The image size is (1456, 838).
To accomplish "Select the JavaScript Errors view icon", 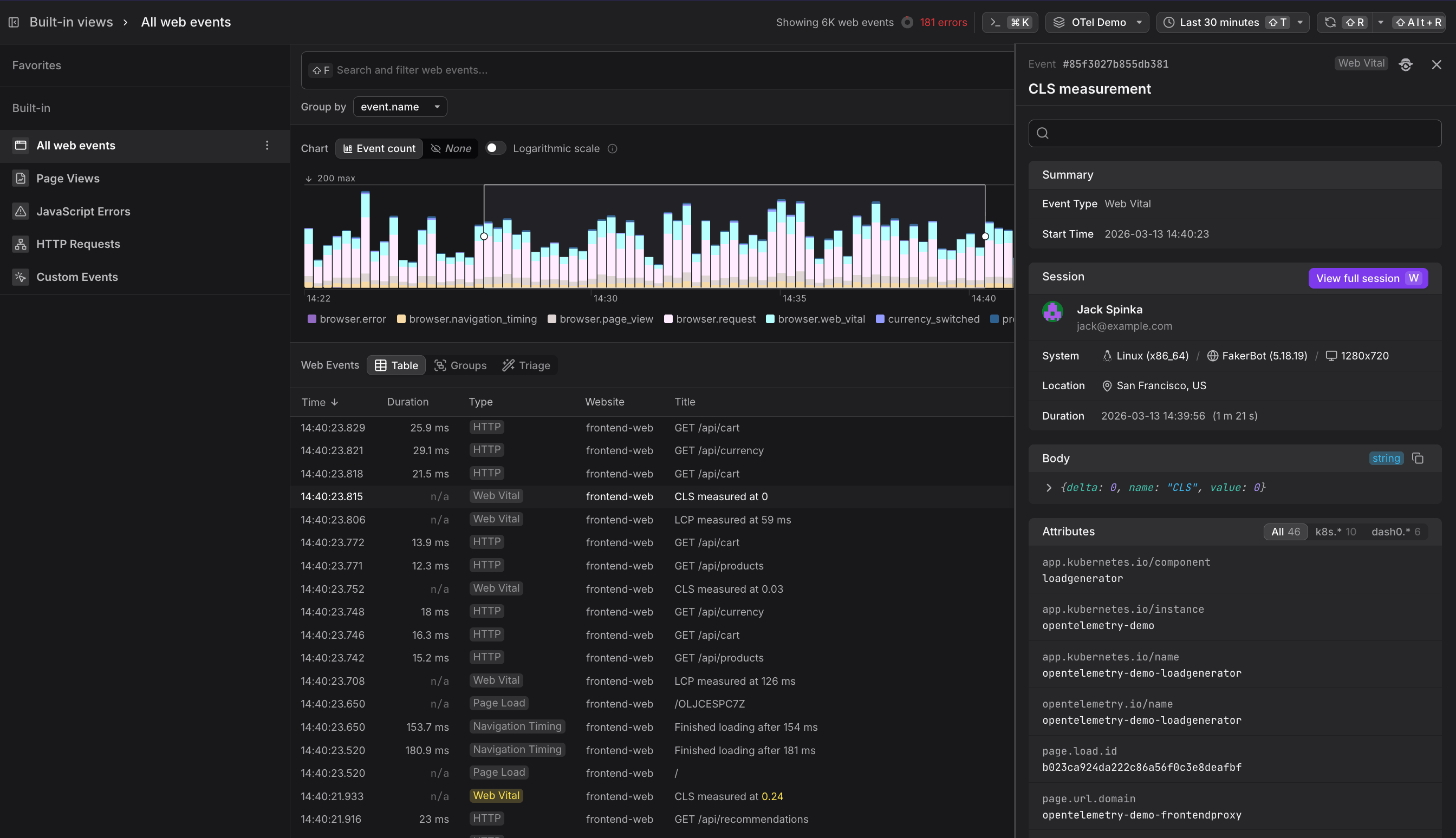I will click(21, 211).
